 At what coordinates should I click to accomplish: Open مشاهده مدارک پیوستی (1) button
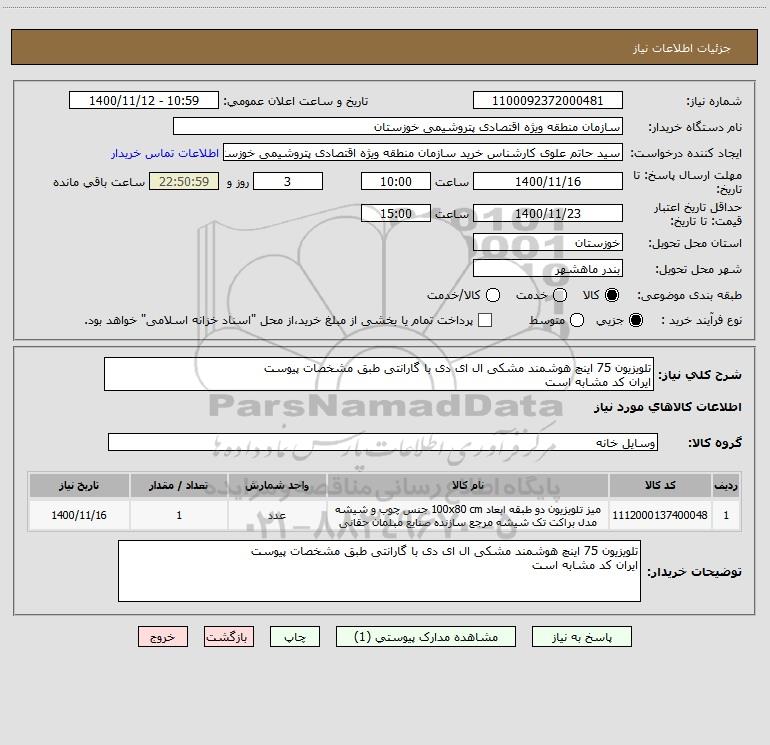coord(426,636)
